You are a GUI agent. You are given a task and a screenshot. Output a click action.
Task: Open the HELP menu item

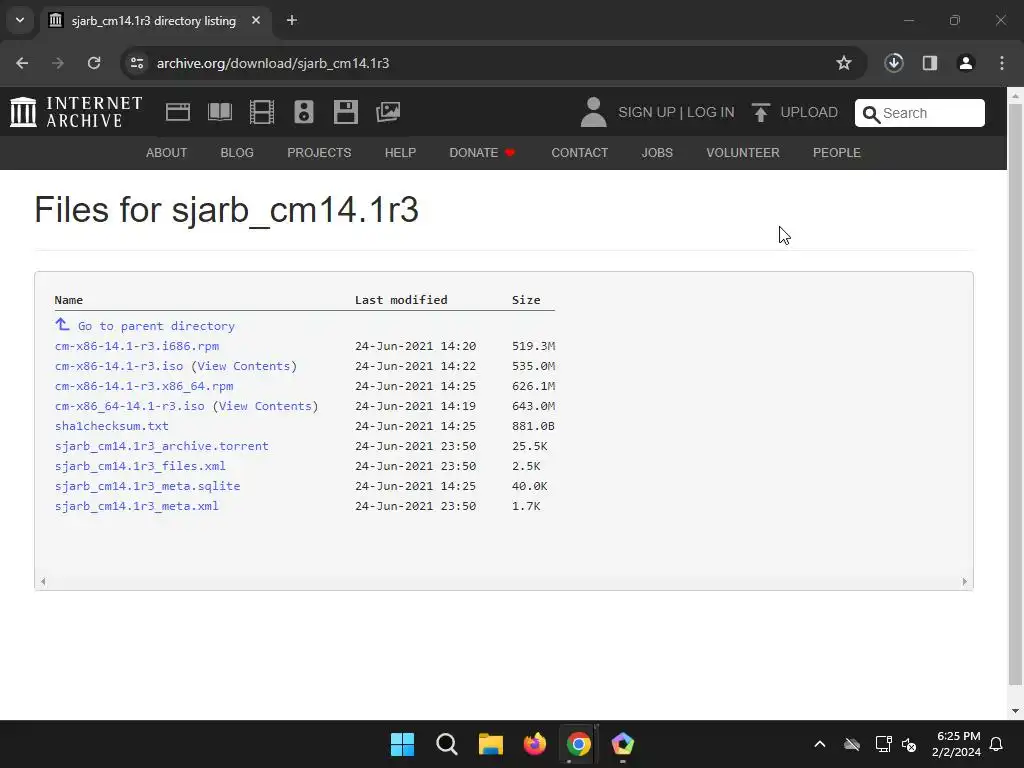(x=400, y=153)
